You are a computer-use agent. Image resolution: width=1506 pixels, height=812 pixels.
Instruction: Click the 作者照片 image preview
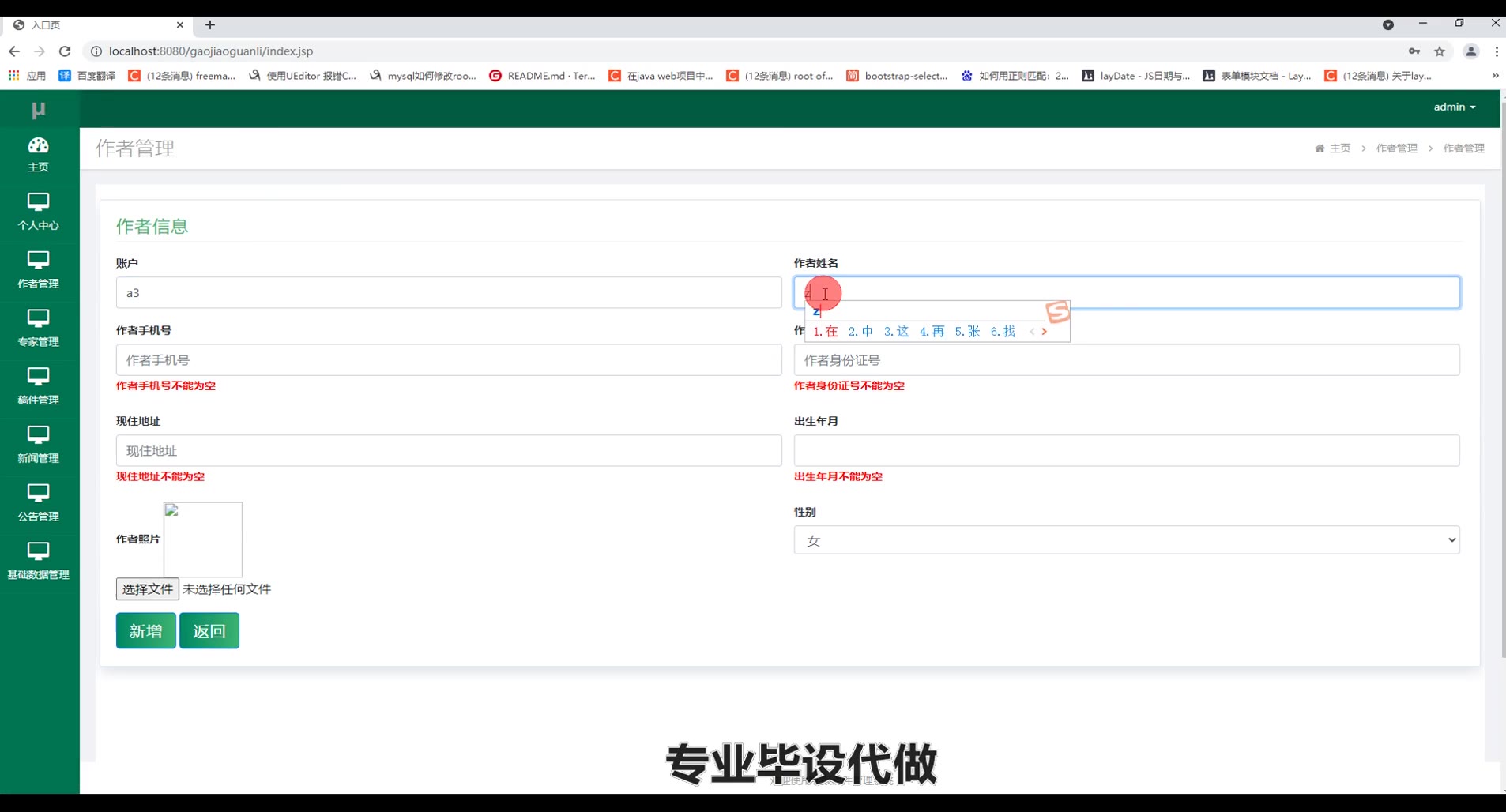[203, 539]
